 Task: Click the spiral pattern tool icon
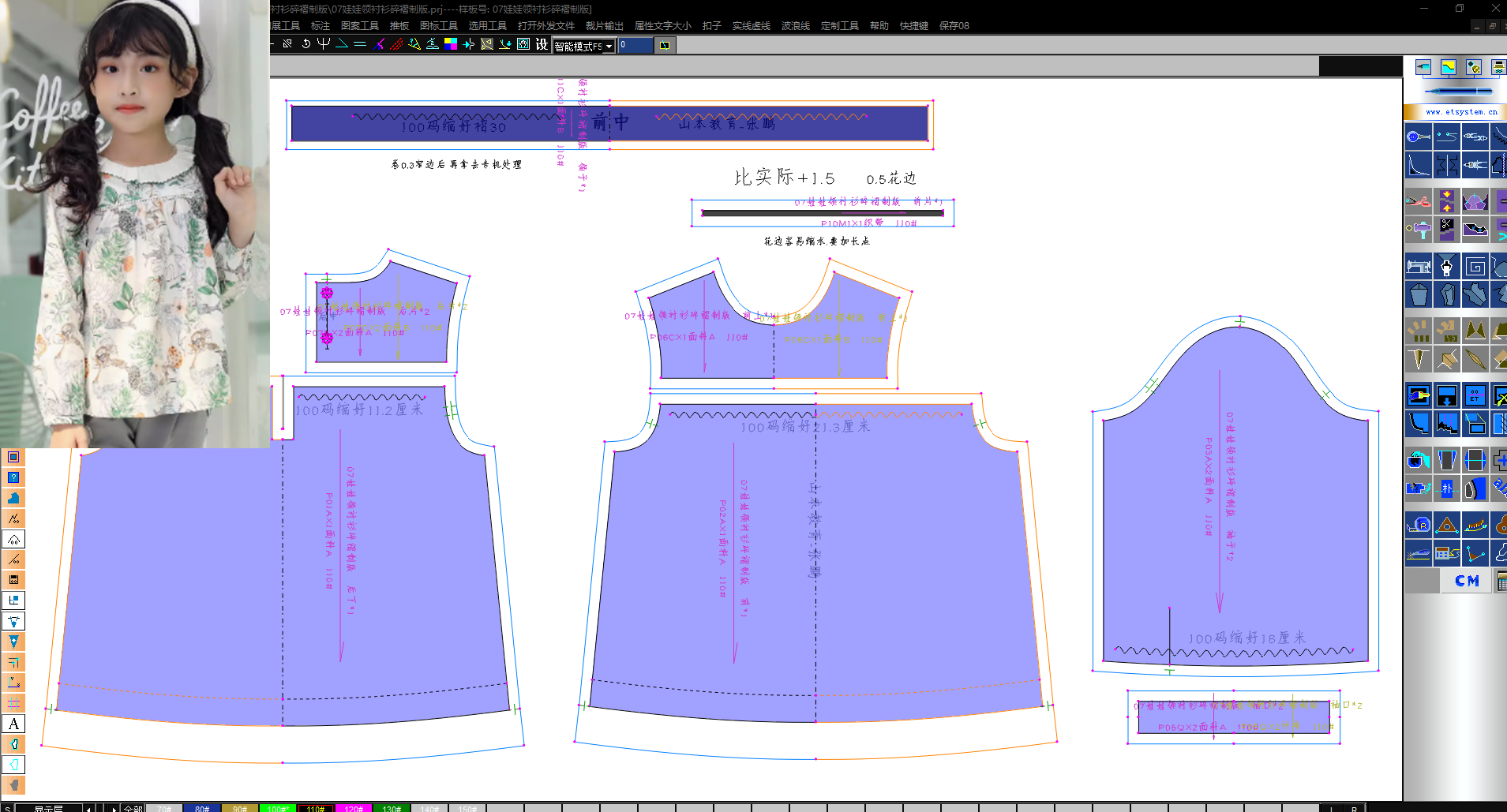coord(1475,267)
